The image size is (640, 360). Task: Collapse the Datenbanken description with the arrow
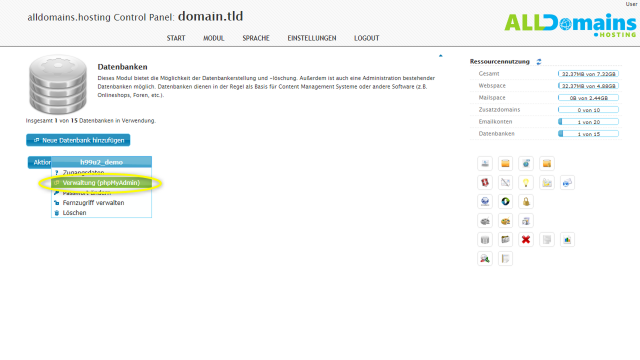(x=440, y=56)
